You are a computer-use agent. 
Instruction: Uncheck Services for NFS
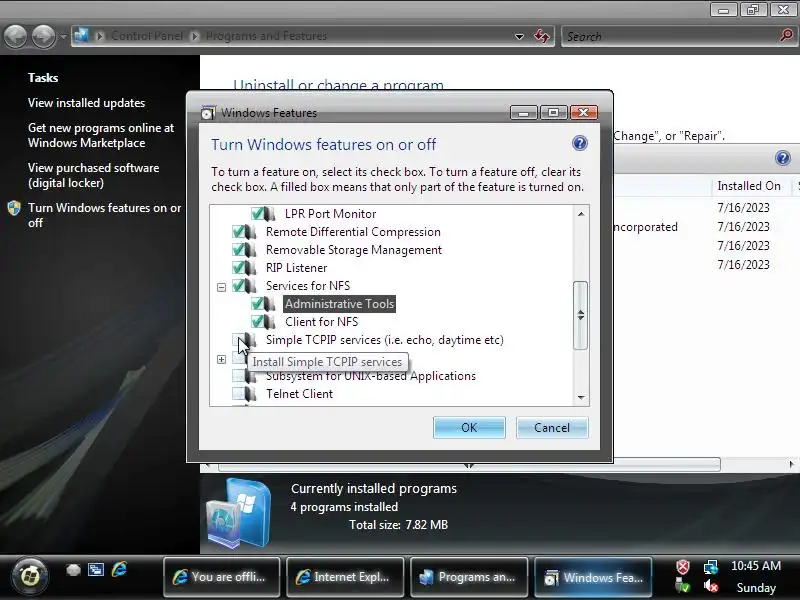238,285
